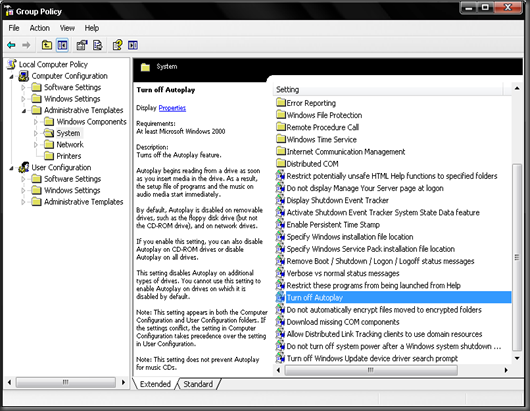Click the tree pane scroll left arrow
This screenshot has height=411, width=530.
[9, 382]
